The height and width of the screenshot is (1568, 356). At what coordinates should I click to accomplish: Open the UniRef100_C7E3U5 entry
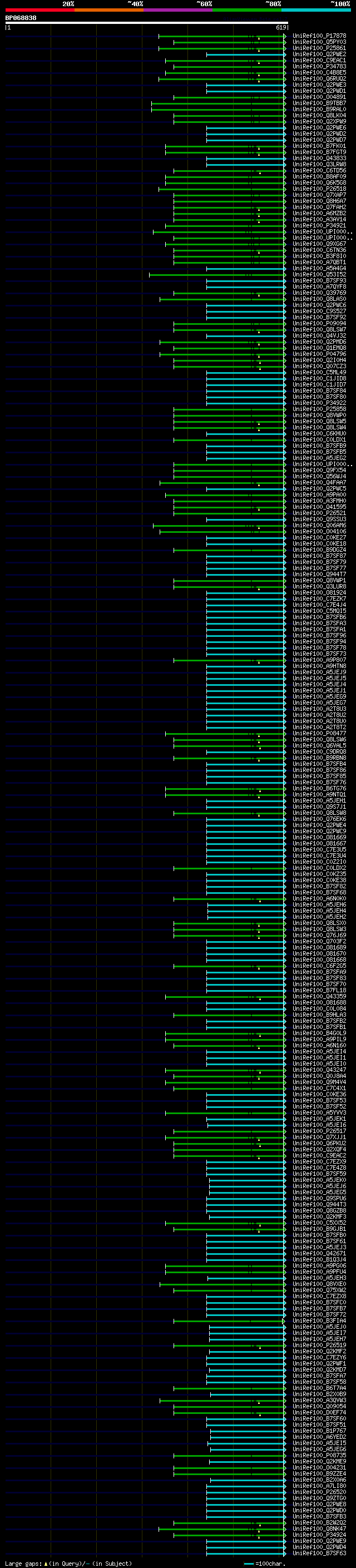click(319, 850)
